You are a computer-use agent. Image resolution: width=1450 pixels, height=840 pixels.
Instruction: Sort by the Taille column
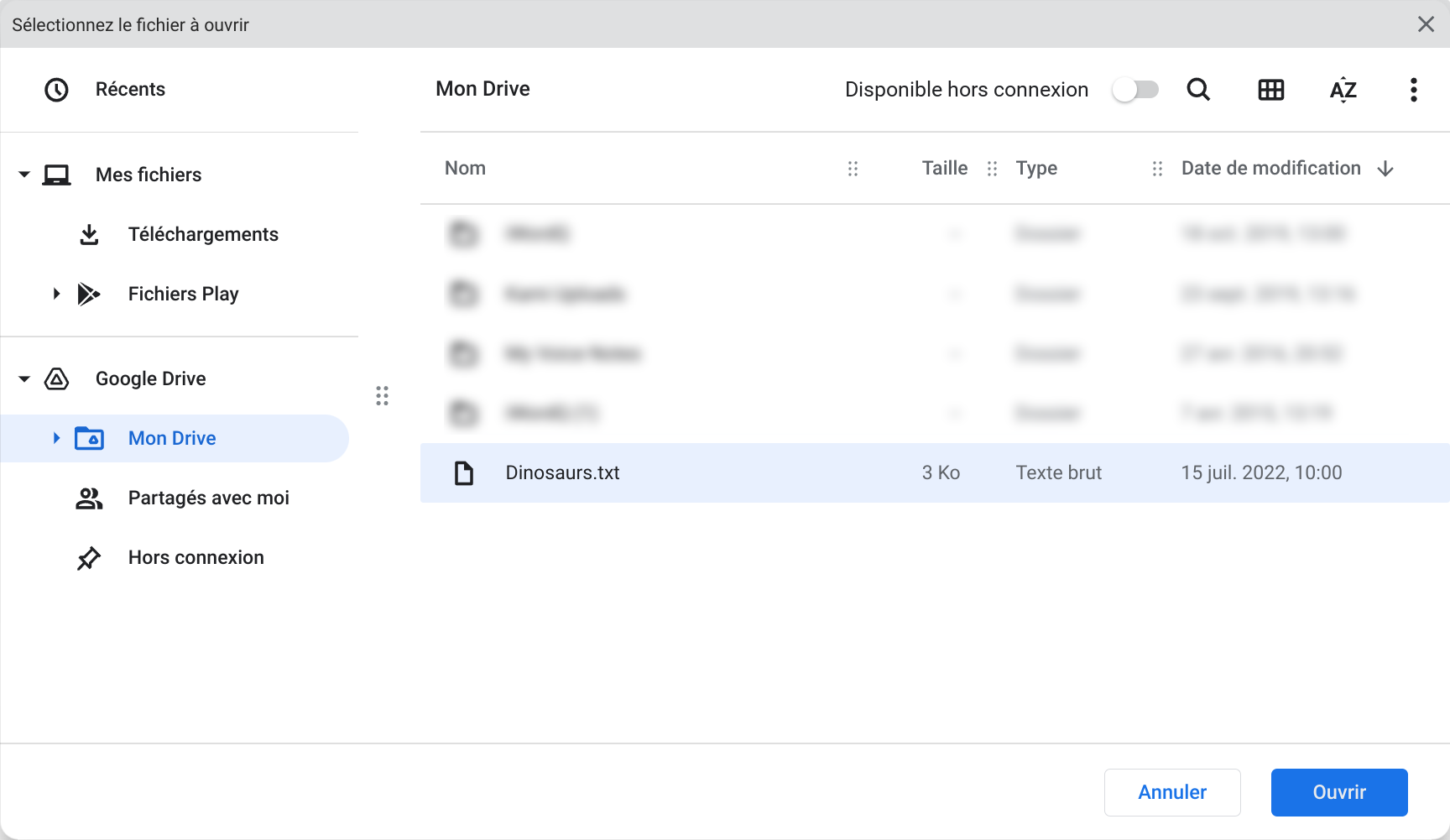click(x=945, y=168)
